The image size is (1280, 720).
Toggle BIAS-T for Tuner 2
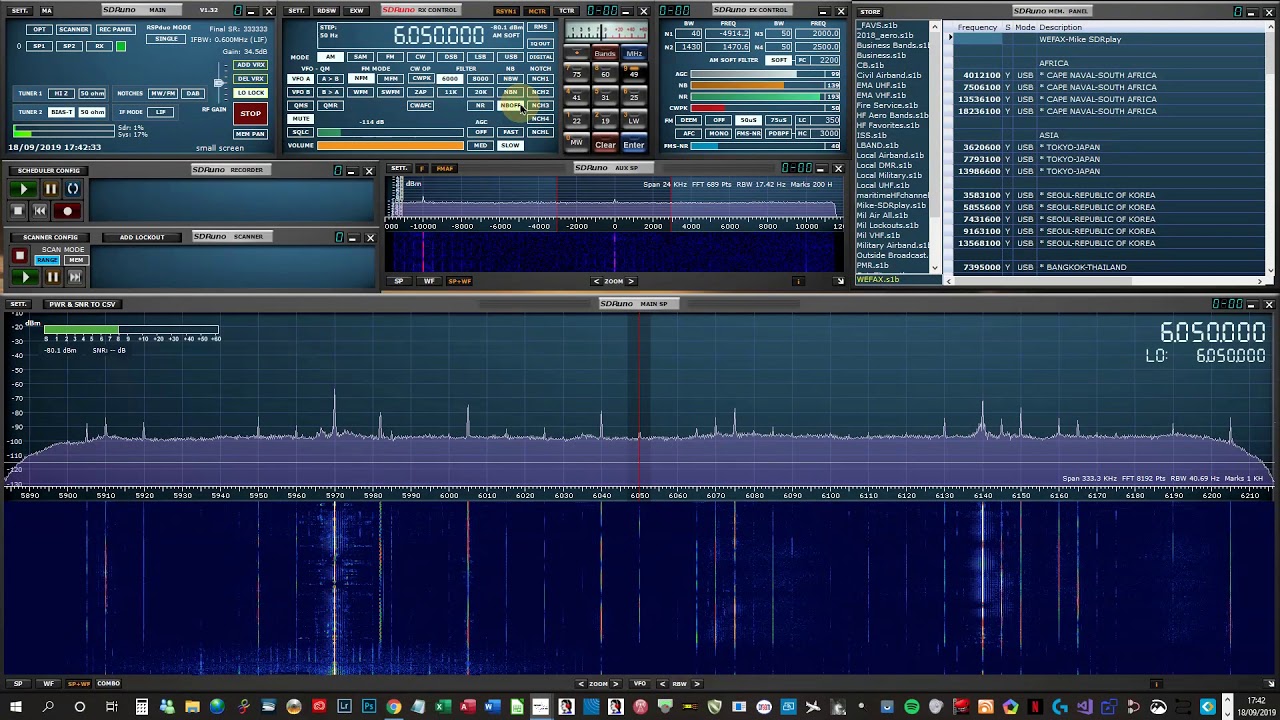pyautogui.click(x=61, y=112)
